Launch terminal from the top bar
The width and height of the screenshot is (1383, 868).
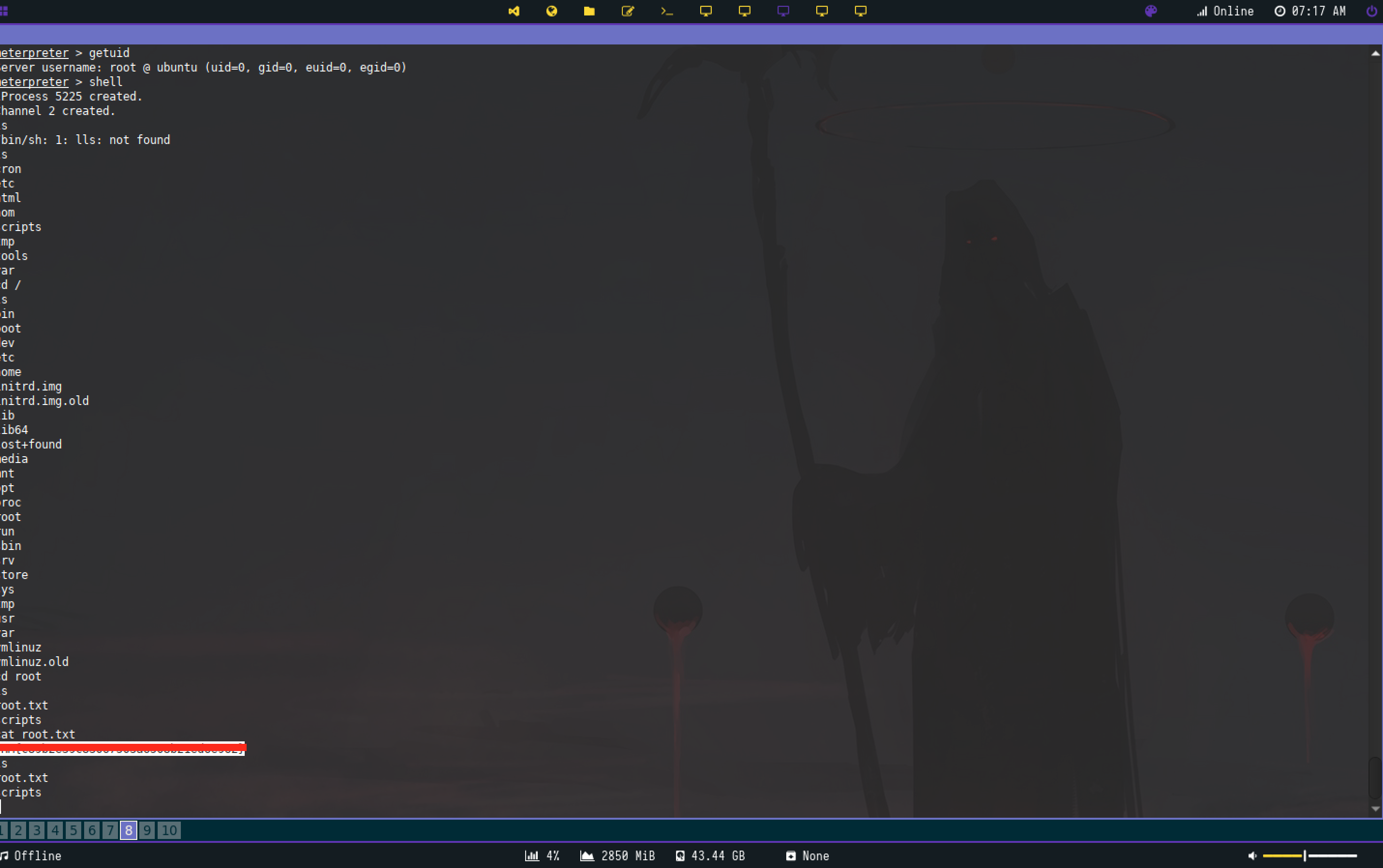pyautogui.click(x=666, y=11)
